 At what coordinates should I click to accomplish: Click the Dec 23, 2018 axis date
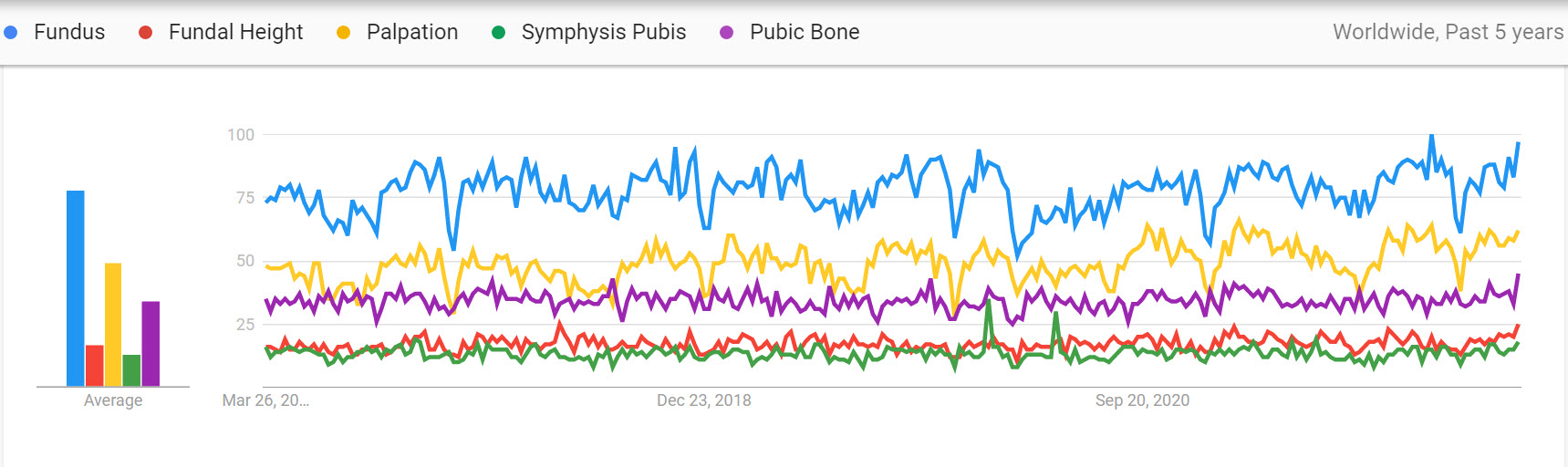pos(704,400)
